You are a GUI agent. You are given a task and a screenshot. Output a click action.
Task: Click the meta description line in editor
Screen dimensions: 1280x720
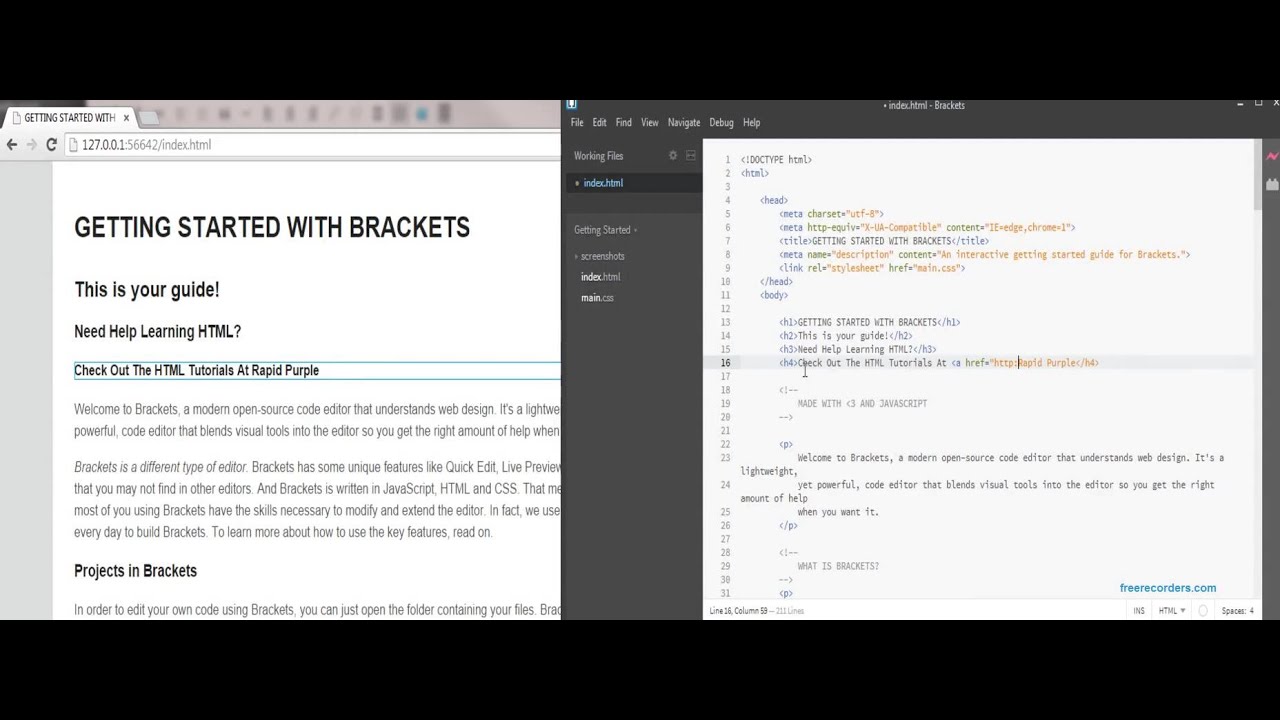(x=984, y=255)
